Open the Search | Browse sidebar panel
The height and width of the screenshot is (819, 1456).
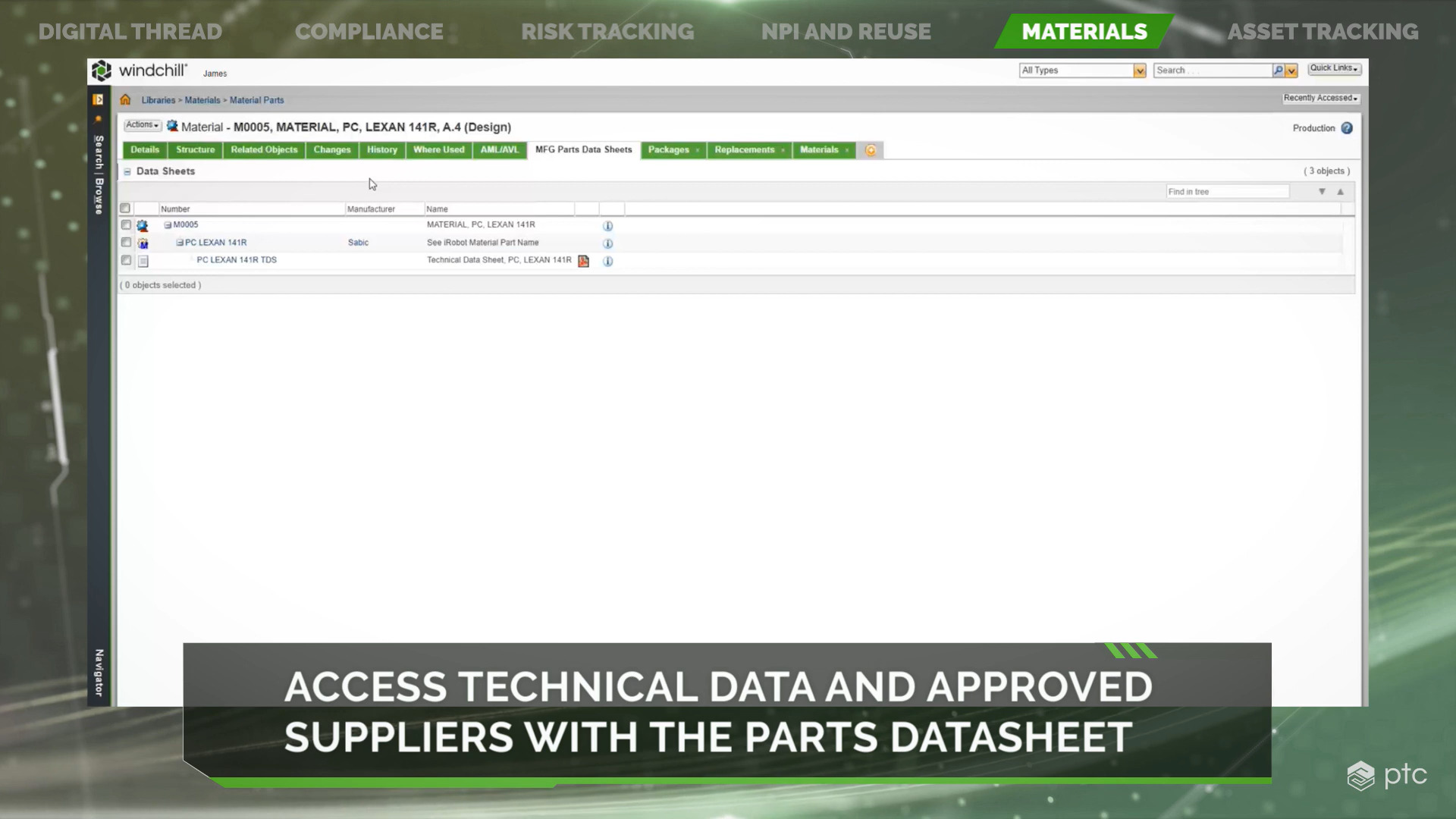[99, 174]
